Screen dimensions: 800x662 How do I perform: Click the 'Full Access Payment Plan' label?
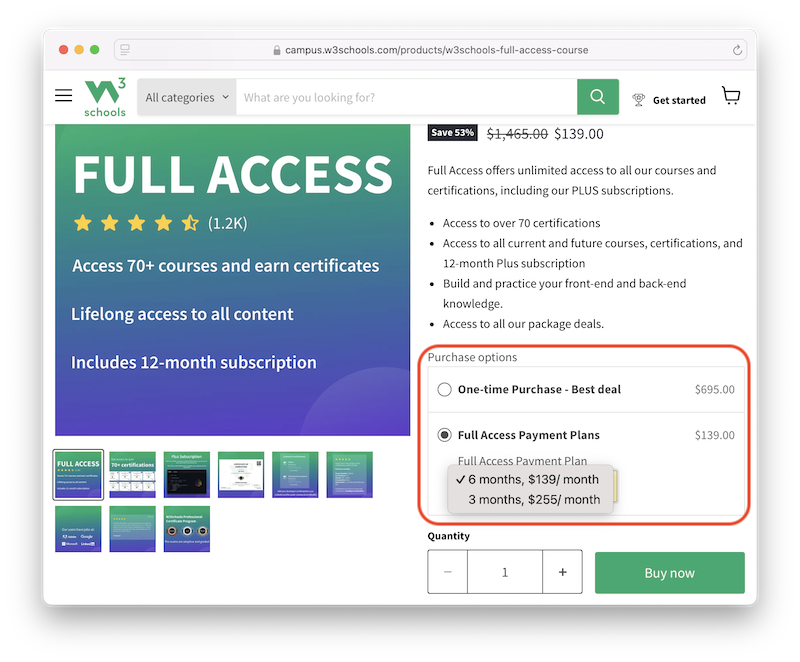tap(522, 461)
